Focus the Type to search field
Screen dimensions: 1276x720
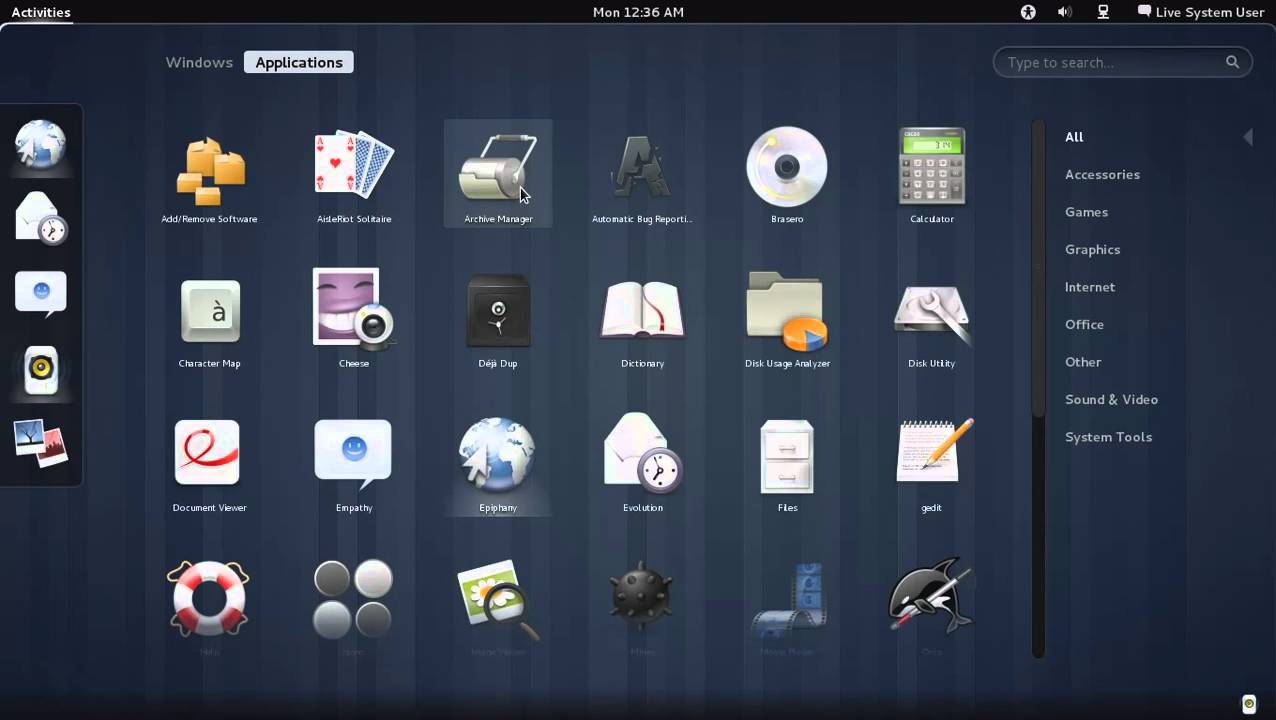1122,62
